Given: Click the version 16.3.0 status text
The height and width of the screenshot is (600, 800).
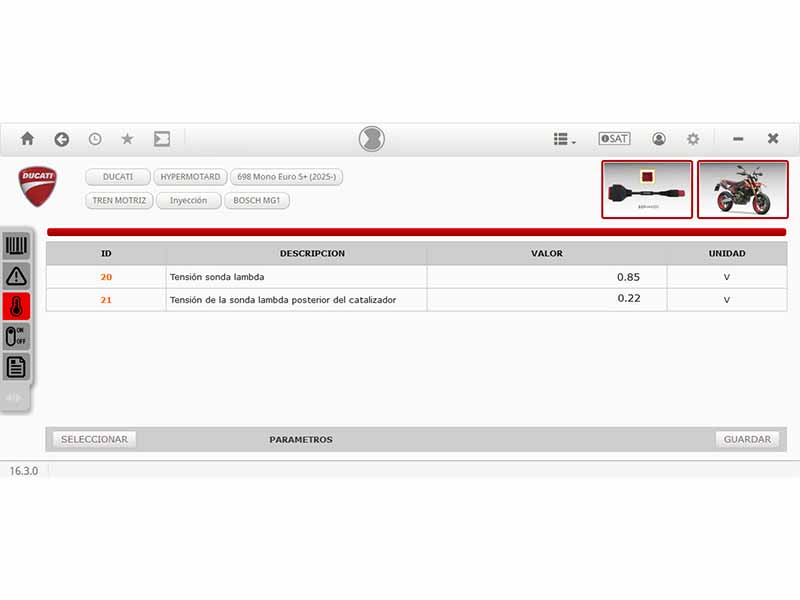Looking at the screenshot, I should [24, 471].
